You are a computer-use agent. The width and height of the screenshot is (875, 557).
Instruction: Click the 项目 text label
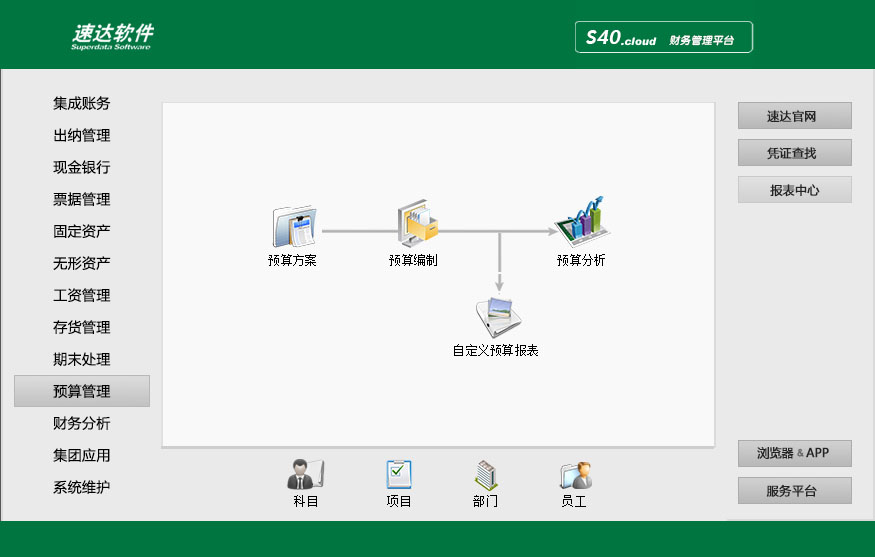pyautogui.click(x=399, y=501)
